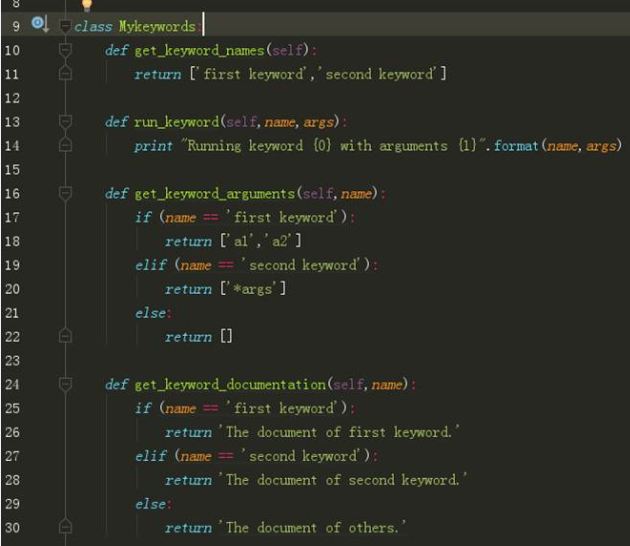
Task: Click args parameter in run_keyword signature
Action: (319, 123)
